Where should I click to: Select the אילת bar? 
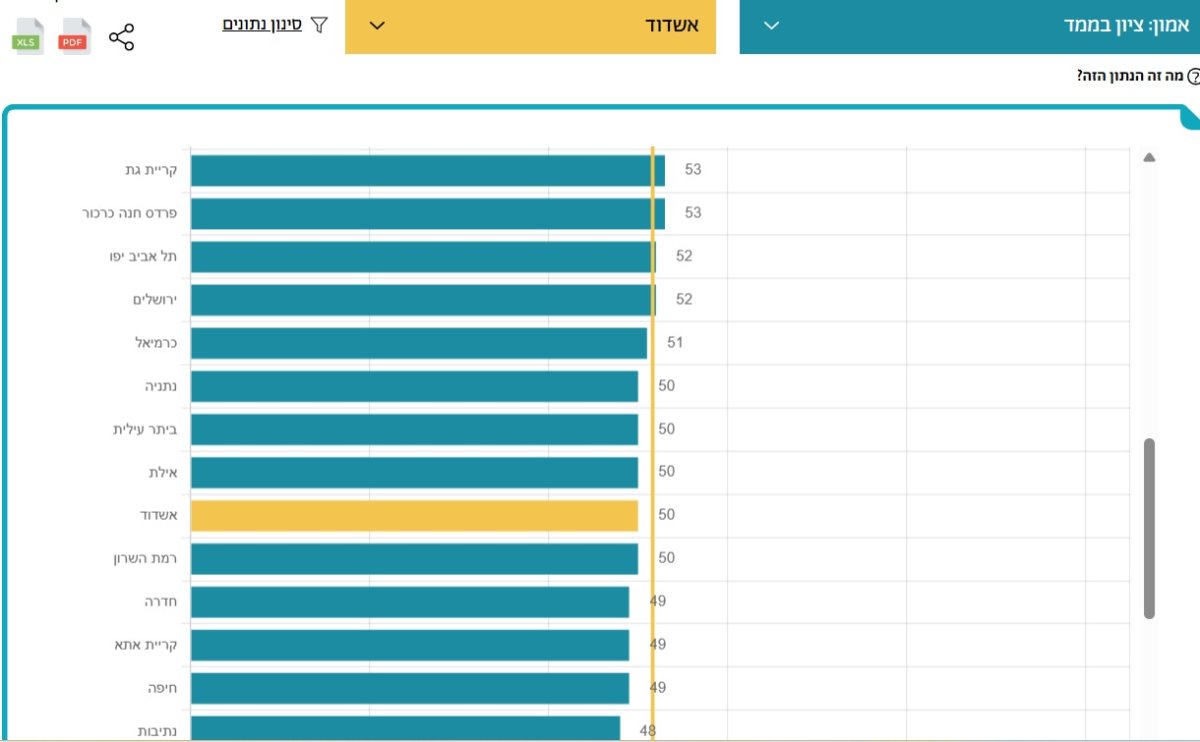point(414,472)
